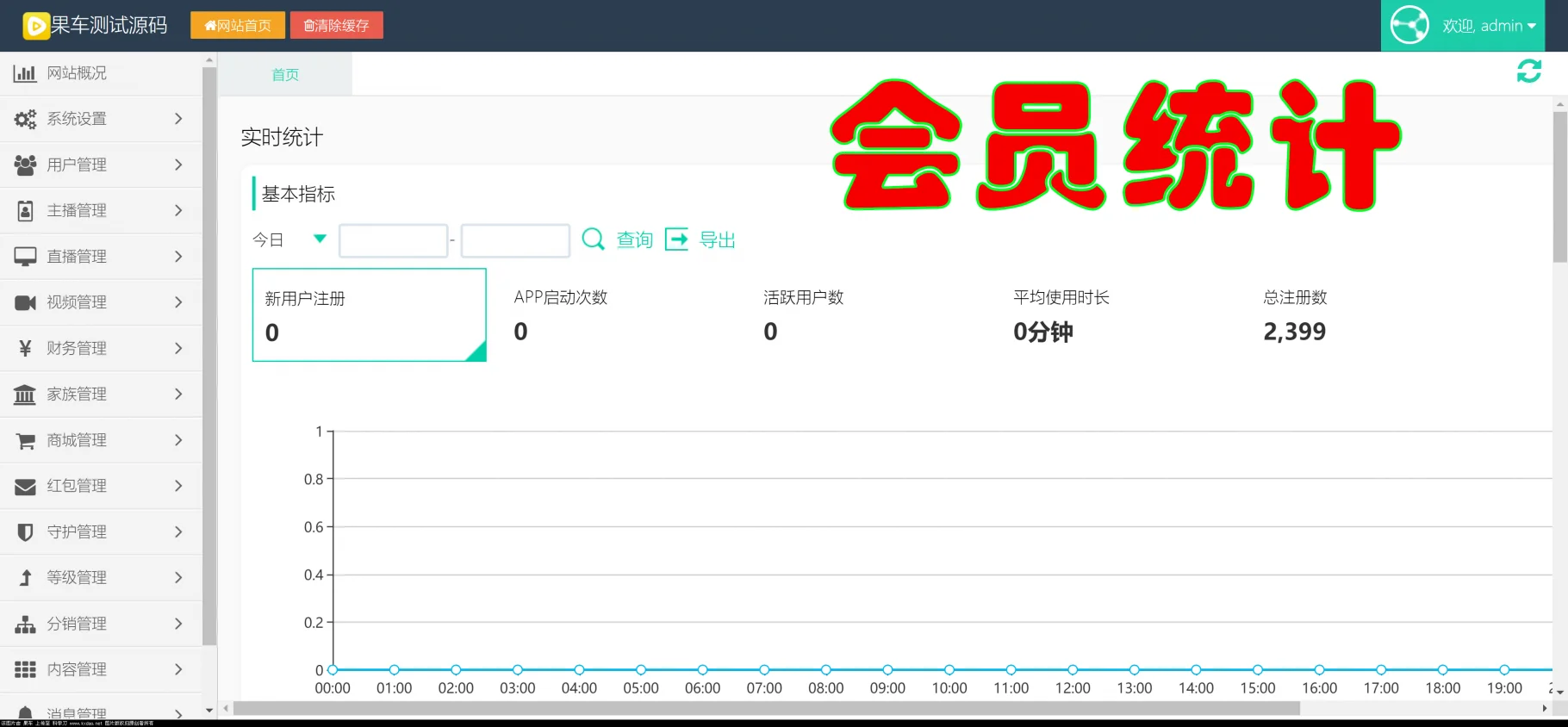Viewport: 1568px width, 727px height.
Task: Click the 导出 link
Action: (x=718, y=239)
